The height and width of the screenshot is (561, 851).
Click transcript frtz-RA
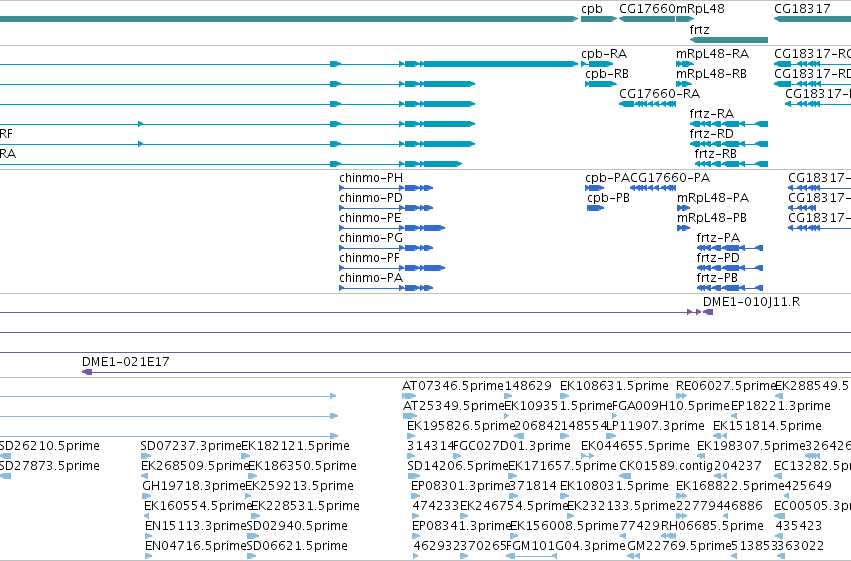pyautogui.click(x=729, y=124)
